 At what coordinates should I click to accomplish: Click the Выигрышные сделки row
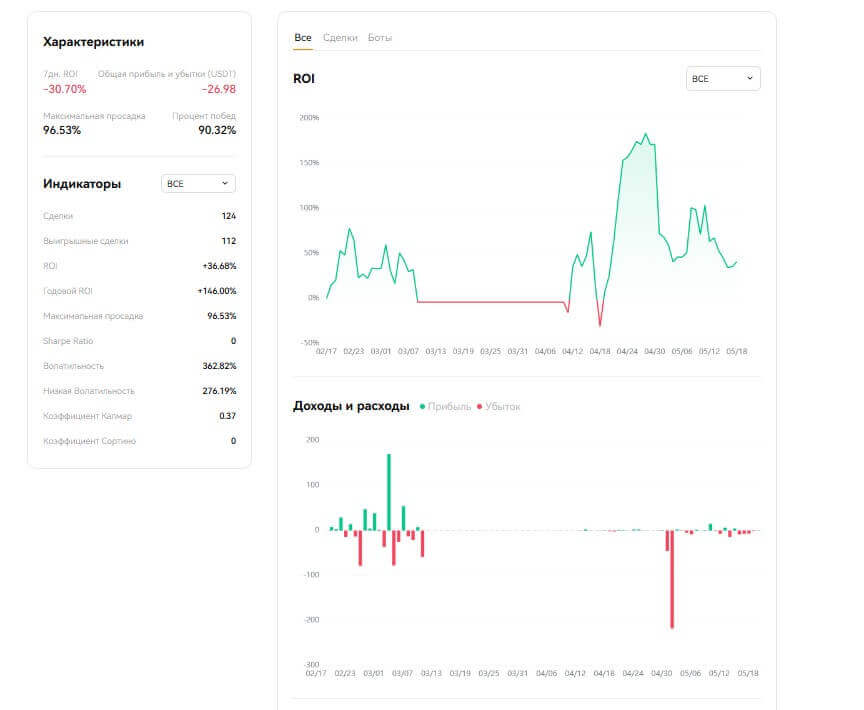139,241
